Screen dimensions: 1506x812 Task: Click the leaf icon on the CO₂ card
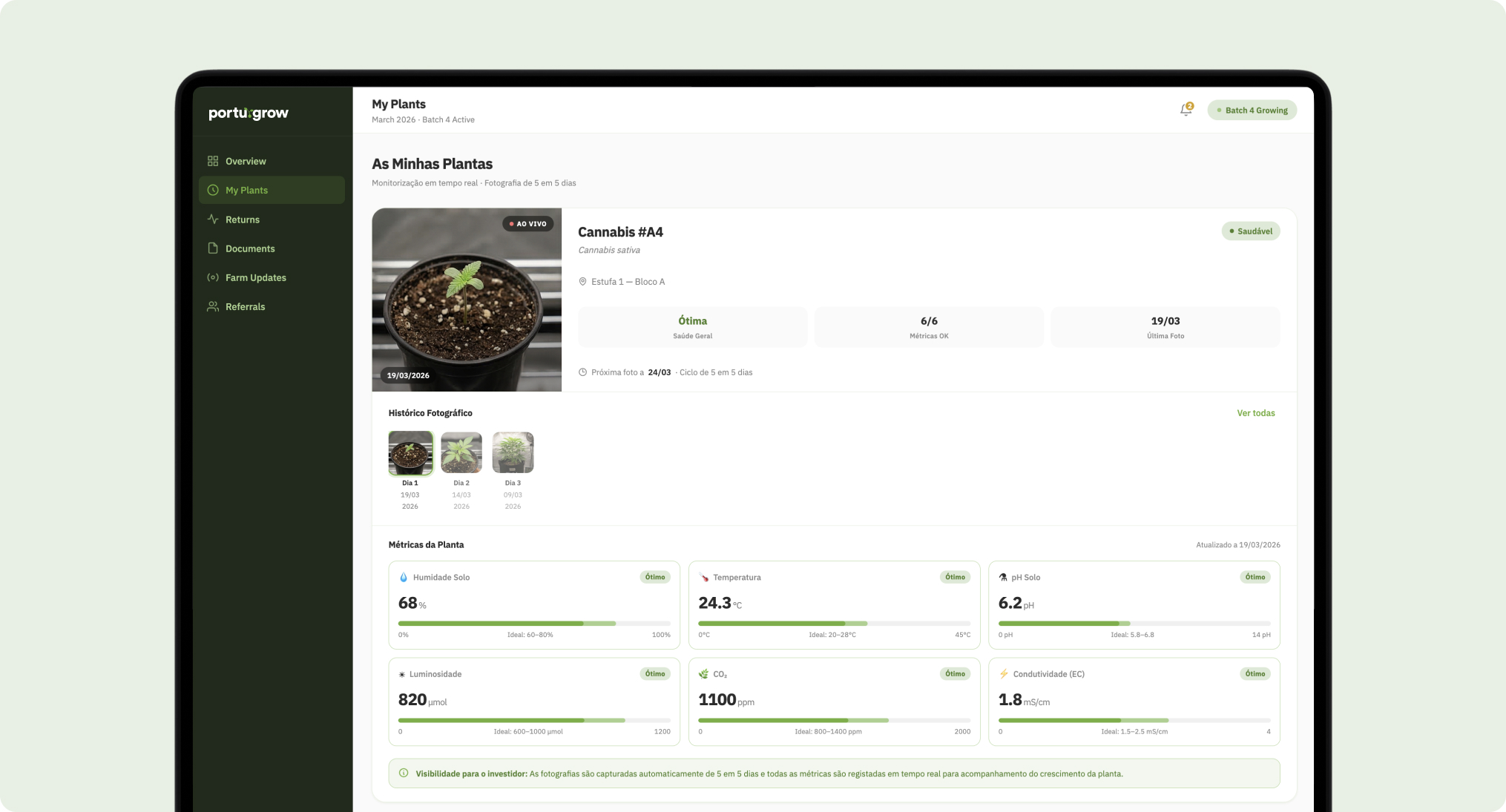(702, 673)
